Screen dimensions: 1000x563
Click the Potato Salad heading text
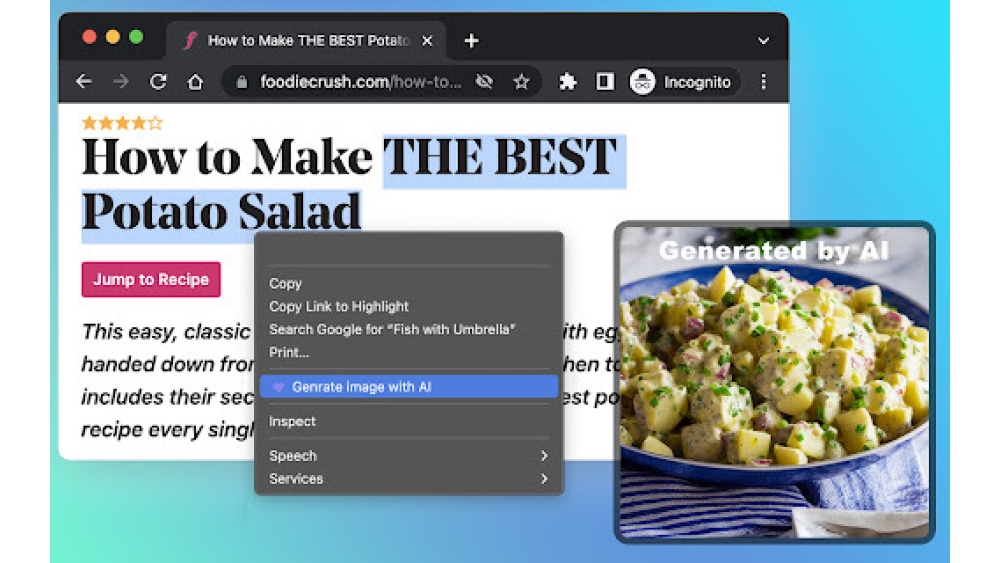pyautogui.click(x=222, y=212)
